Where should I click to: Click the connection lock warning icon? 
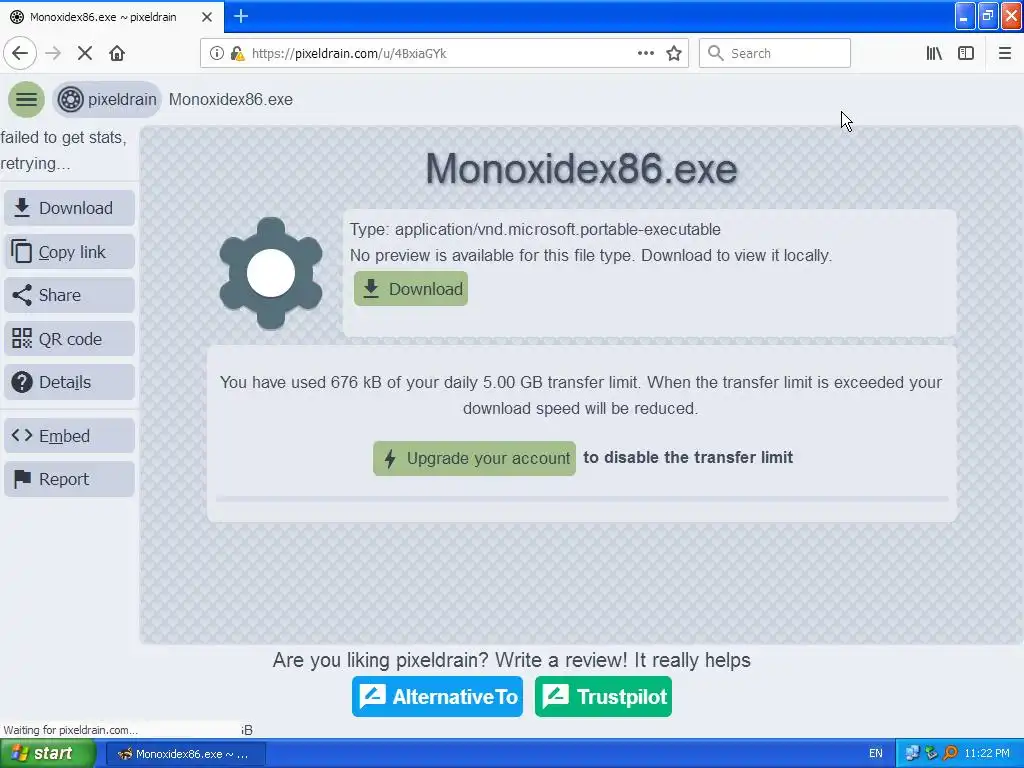click(237, 54)
